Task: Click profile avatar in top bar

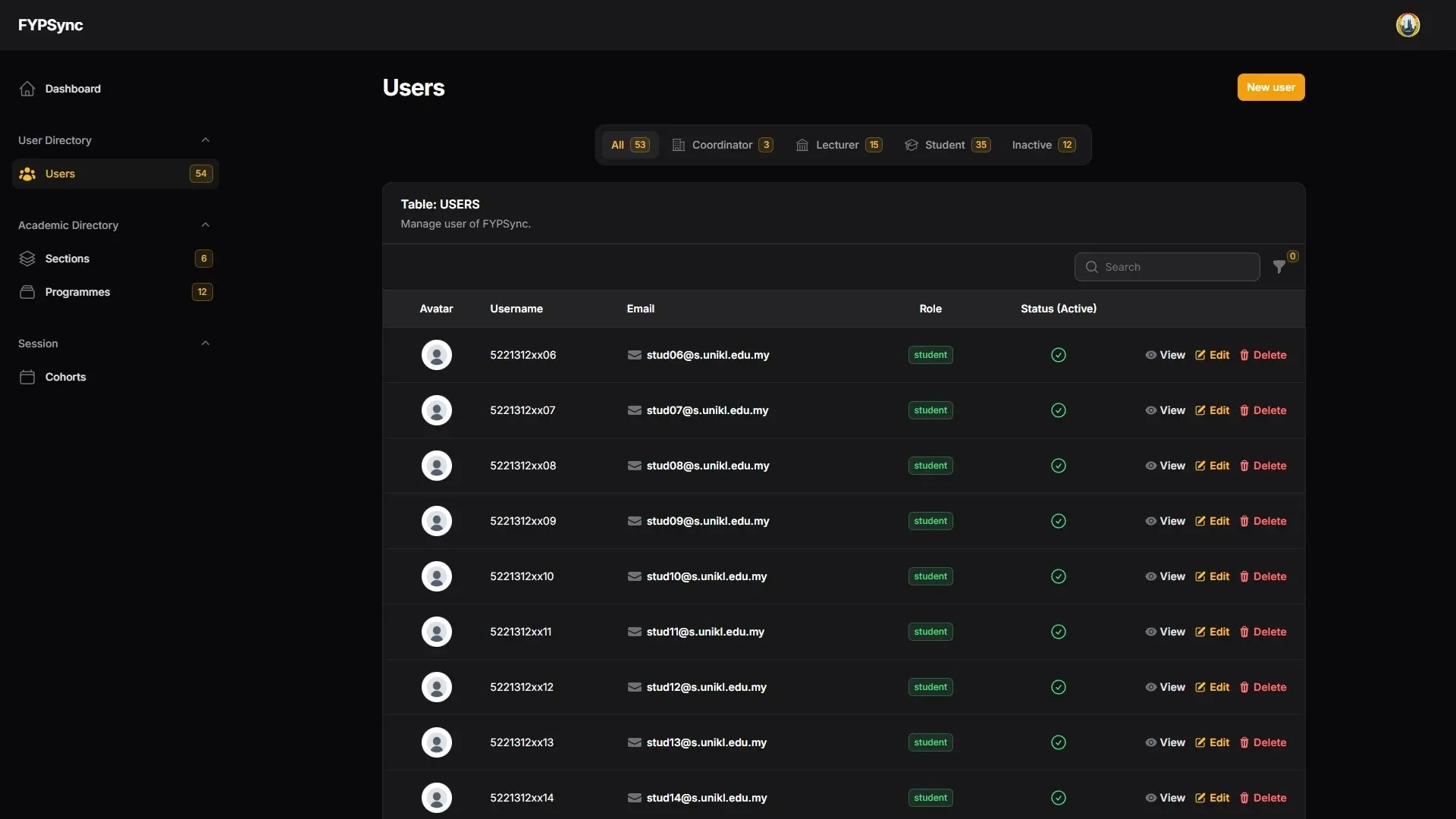Action: point(1407,25)
